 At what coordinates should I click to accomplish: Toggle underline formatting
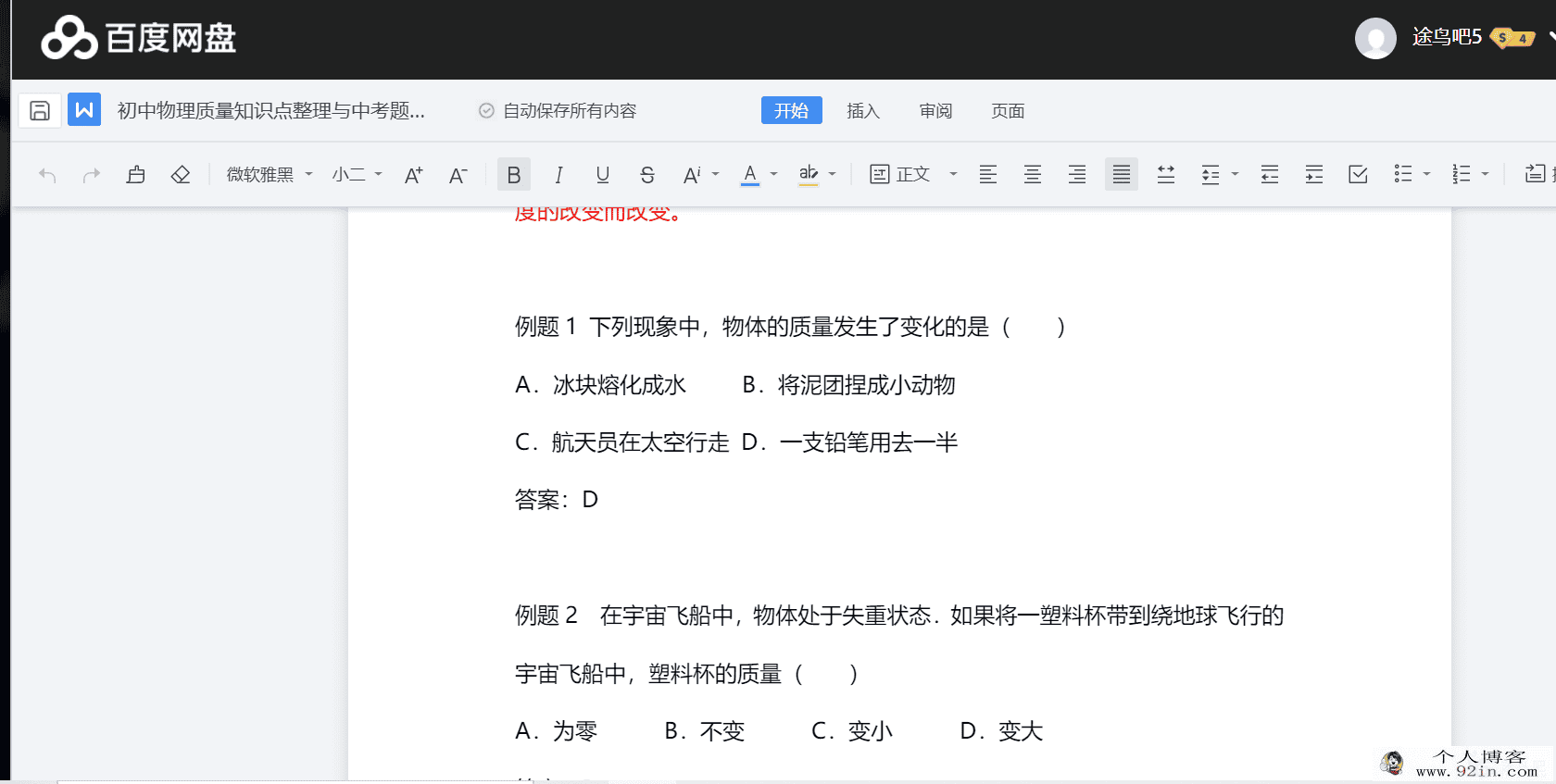pos(603,174)
